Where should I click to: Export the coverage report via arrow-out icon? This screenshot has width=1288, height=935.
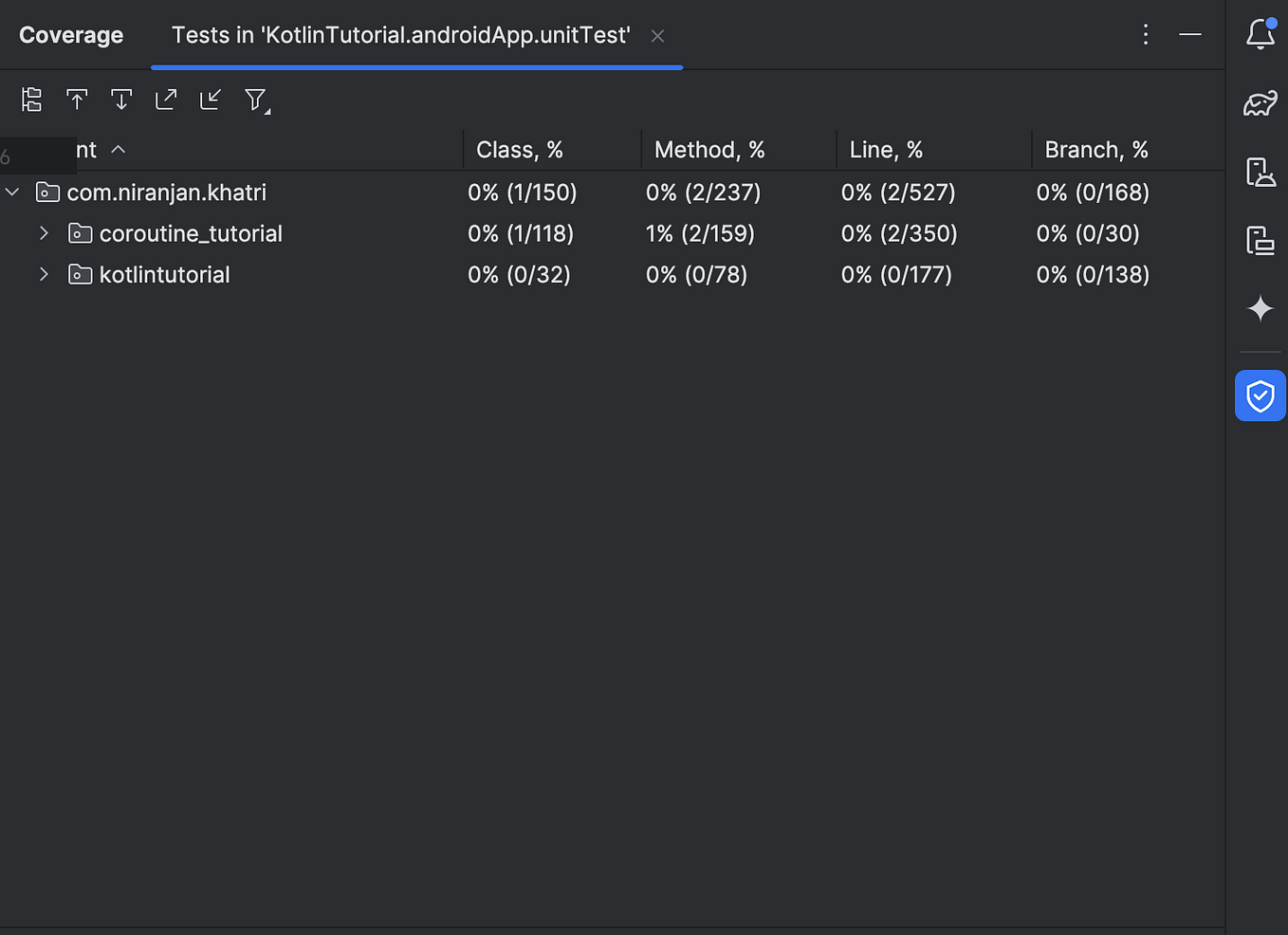click(x=165, y=99)
